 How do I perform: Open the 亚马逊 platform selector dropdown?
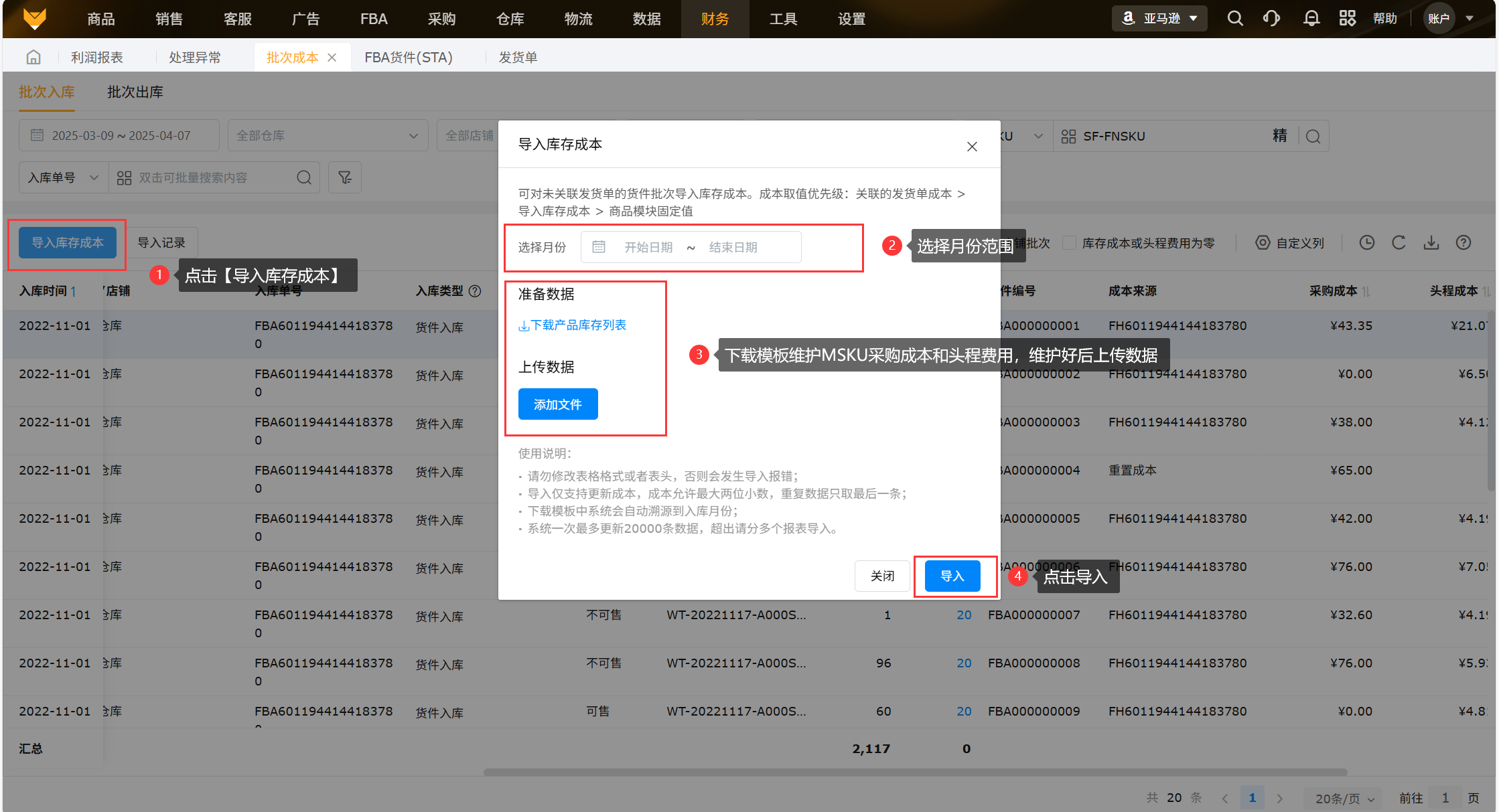[x=1160, y=19]
